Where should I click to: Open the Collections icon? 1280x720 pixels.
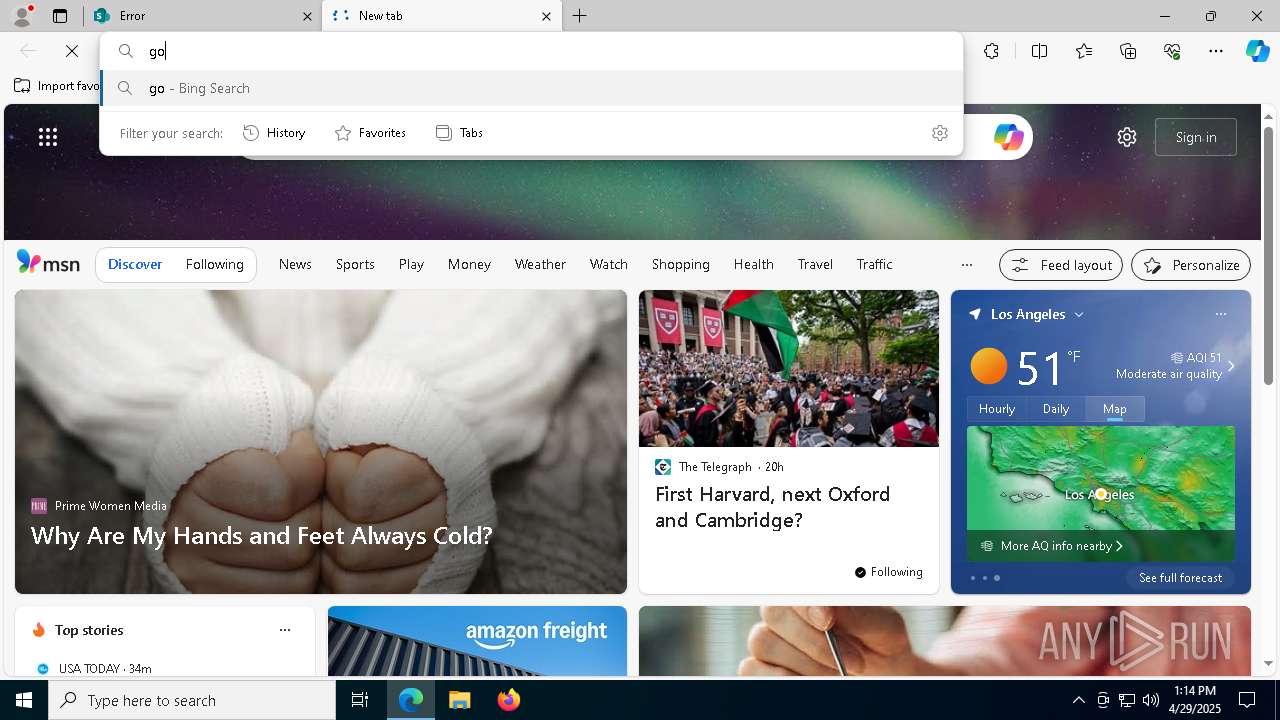click(1129, 51)
